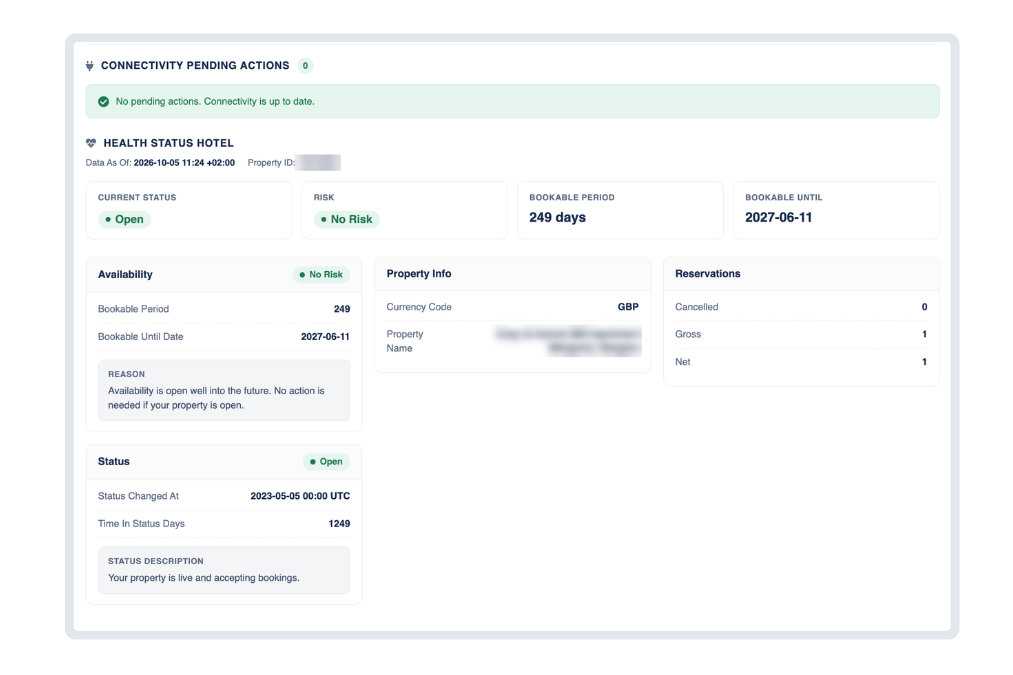Select the 249 value in the Bookable Period row
The height and width of the screenshot is (675, 1013).
pyautogui.click(x=342, y=309)
